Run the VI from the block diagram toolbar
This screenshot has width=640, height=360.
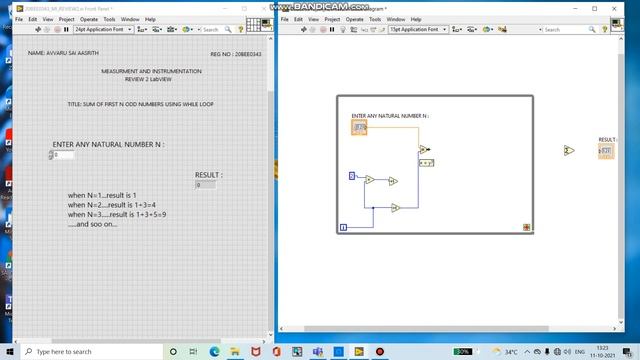click(x=304, y=29)
